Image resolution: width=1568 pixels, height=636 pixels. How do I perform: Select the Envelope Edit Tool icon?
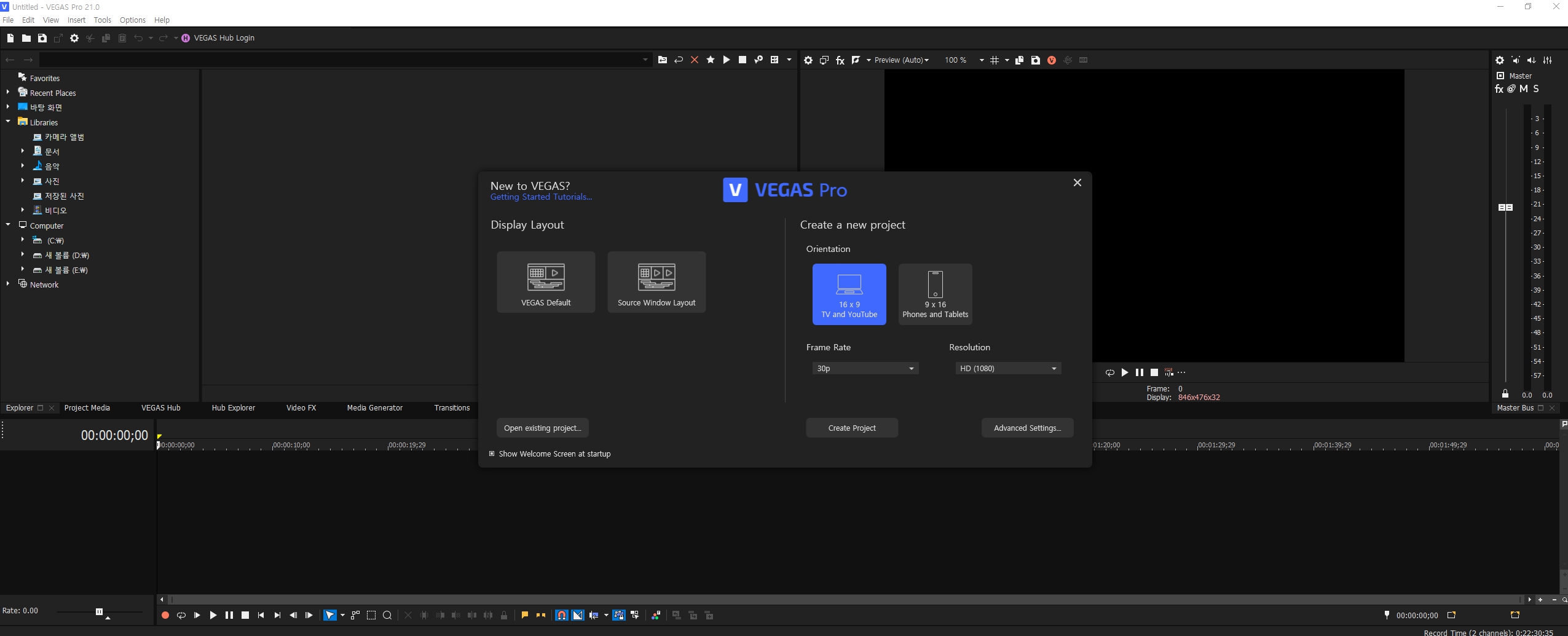[x=355, y=615]
